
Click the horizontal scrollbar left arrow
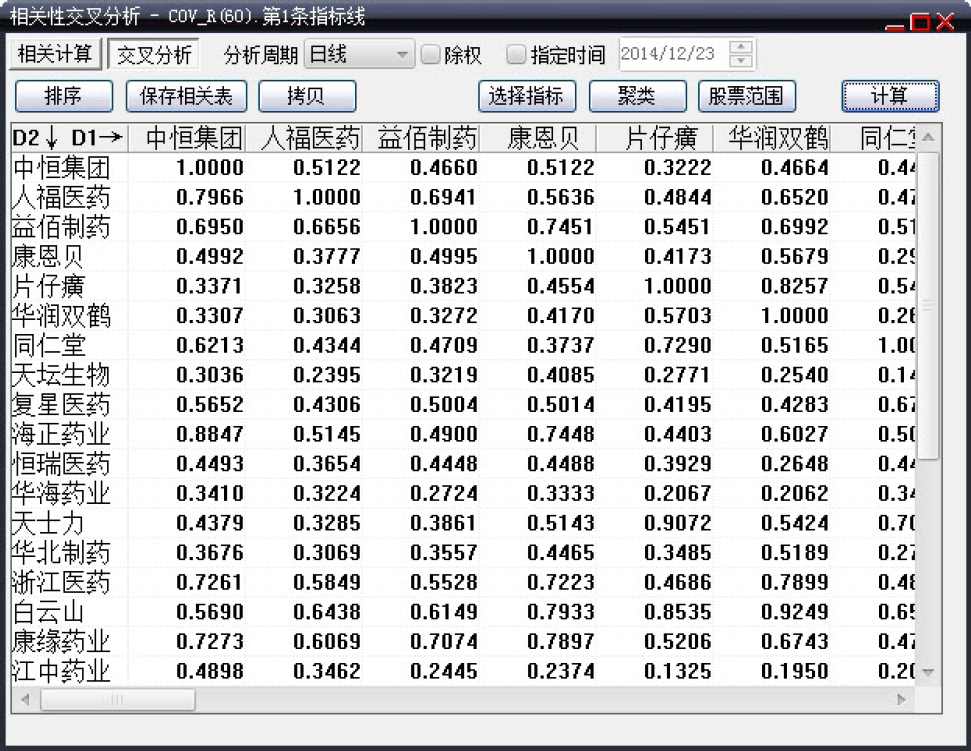point(25,700)
